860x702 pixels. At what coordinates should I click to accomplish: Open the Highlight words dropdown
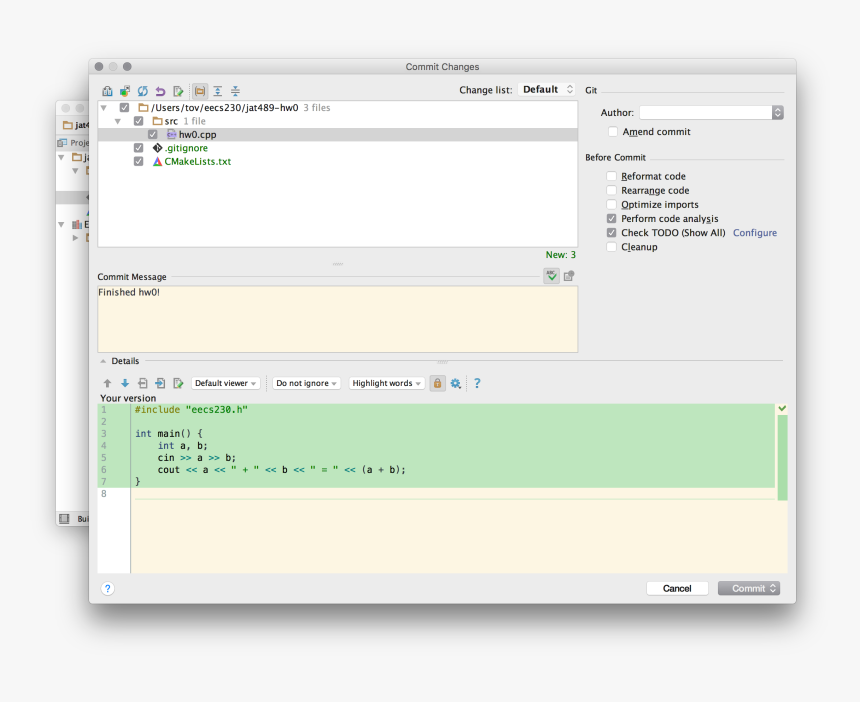coord(387,383)
